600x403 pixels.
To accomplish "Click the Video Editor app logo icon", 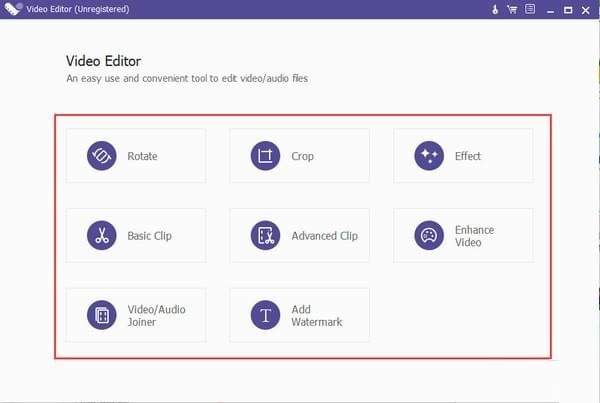I will (x=13, y=9).
